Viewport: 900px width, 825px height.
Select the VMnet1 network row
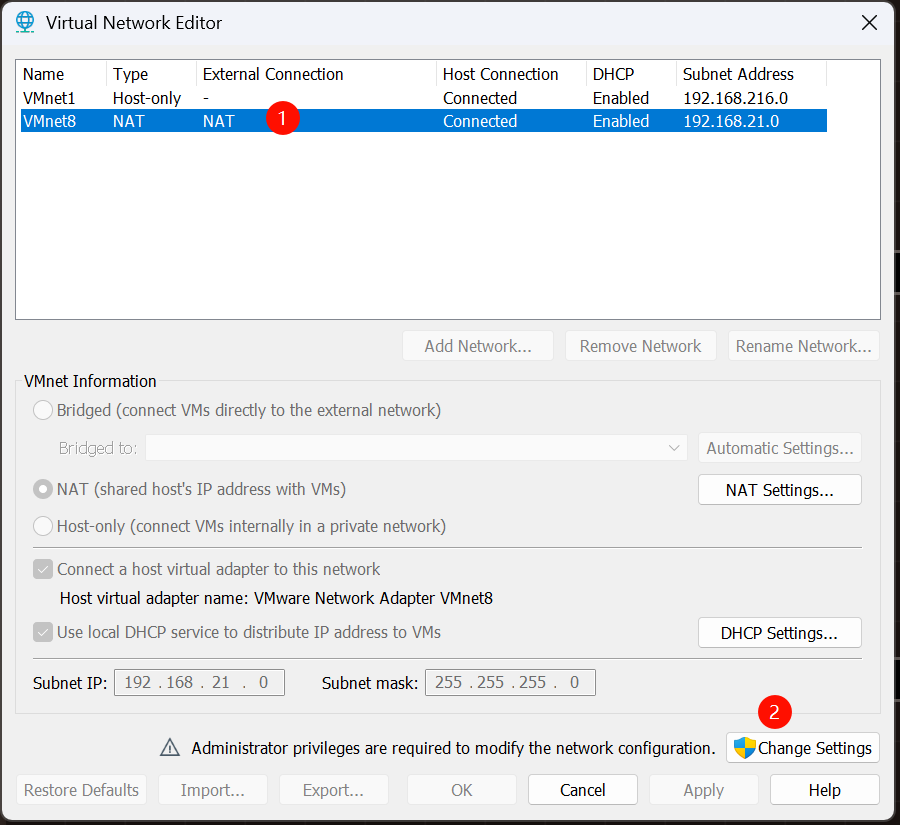(424, 98)
